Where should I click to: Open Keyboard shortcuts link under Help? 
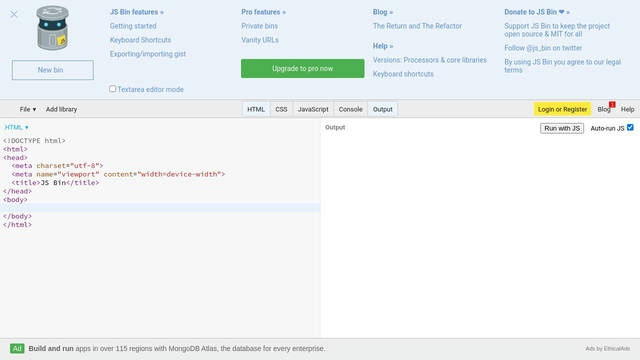click(403, 74)
